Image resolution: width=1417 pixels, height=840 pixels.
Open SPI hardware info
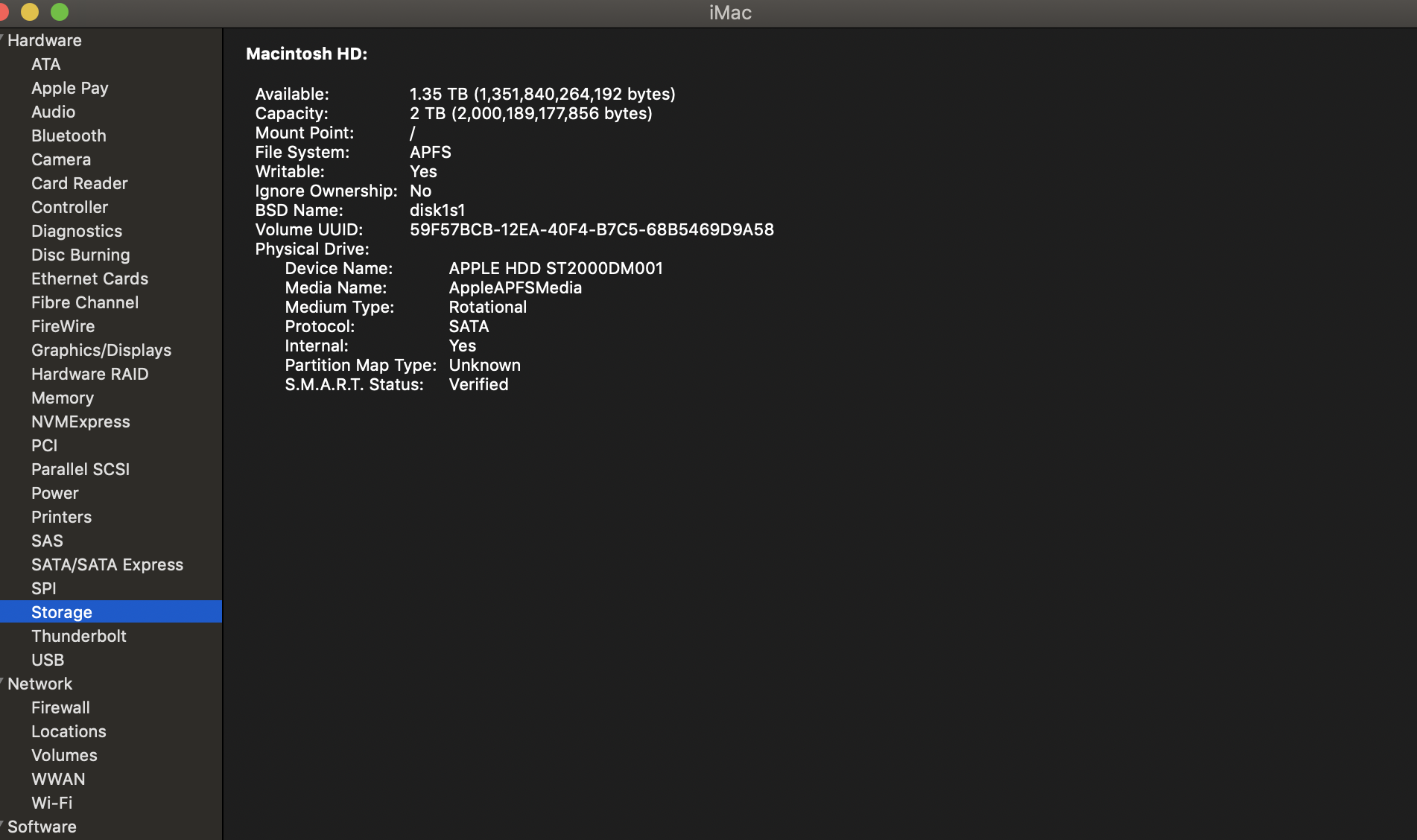[44, 588]
